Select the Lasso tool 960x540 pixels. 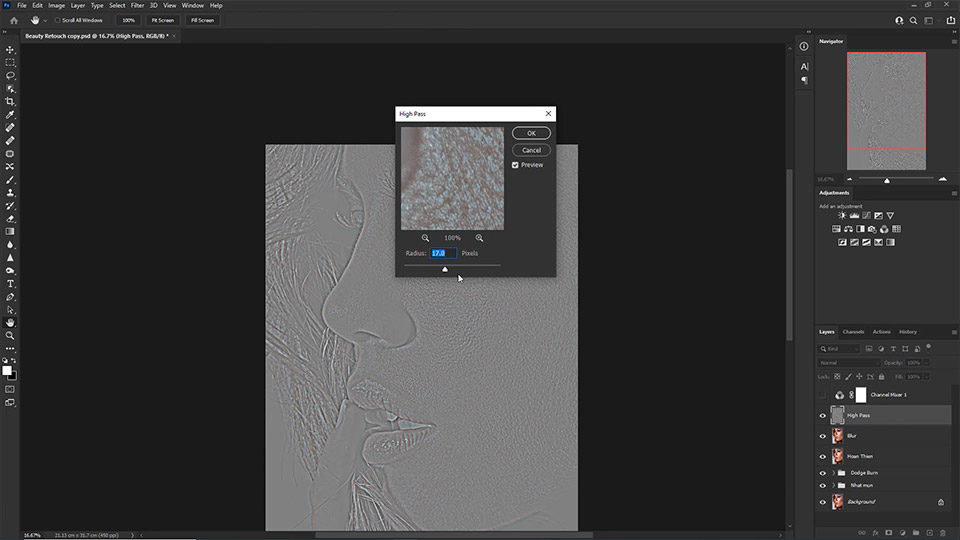(10, 75)
